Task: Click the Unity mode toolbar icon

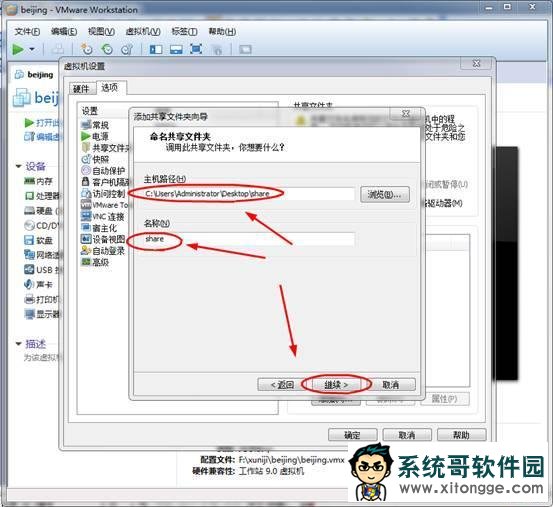Action: [218, 50]
